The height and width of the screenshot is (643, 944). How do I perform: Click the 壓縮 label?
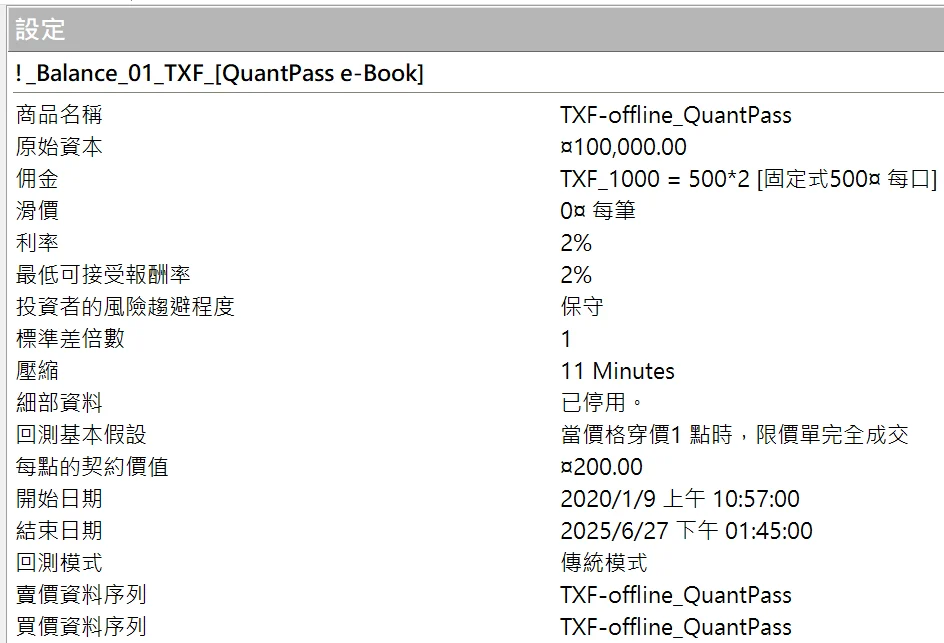click(37, 370)
